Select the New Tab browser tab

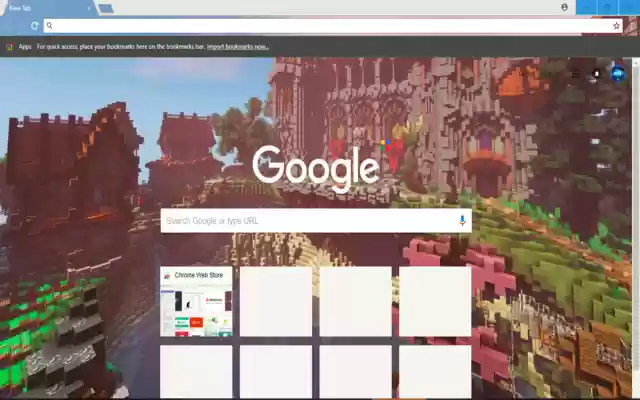coord(48,8)
